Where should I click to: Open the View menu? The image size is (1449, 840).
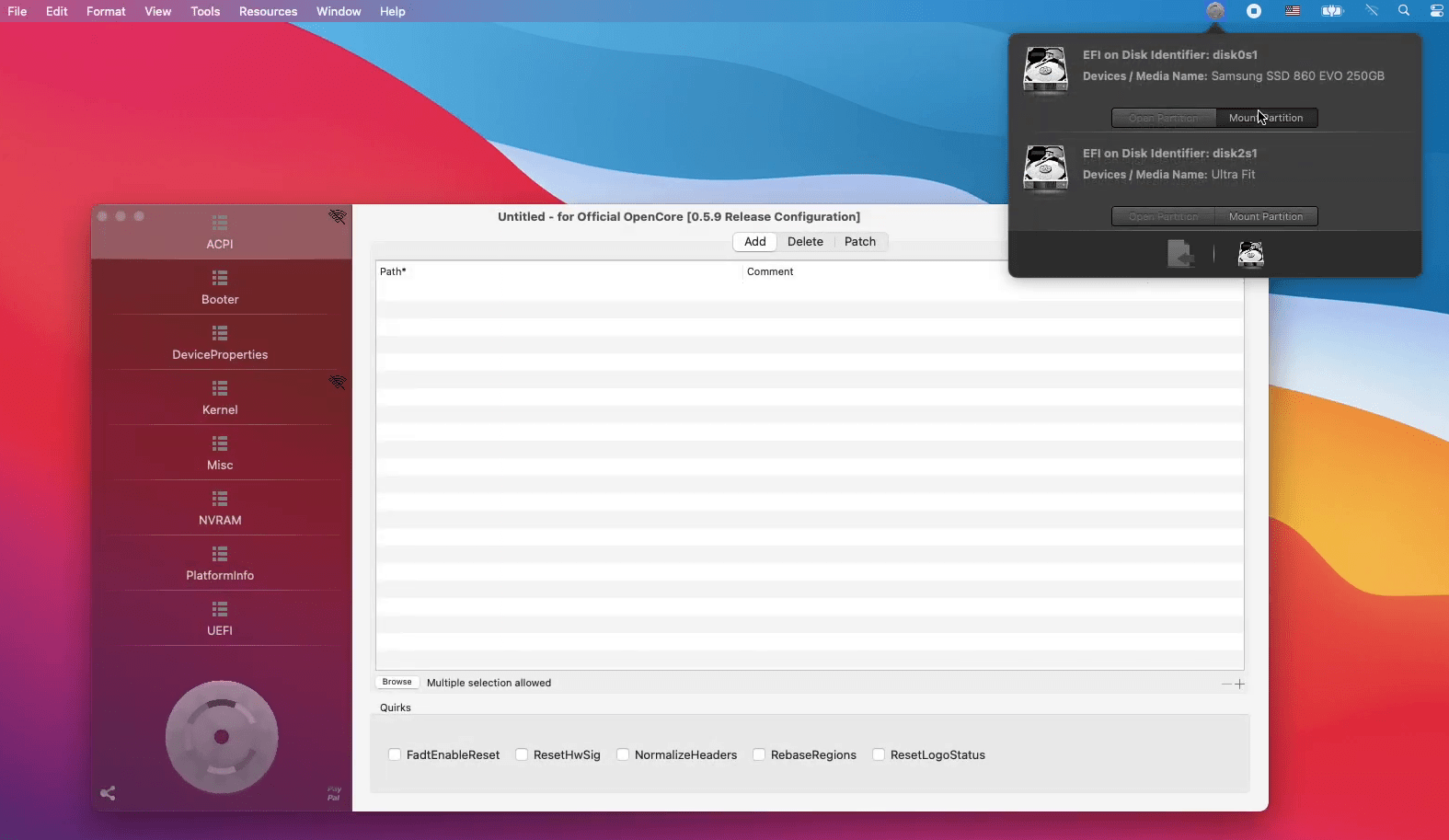158,11
